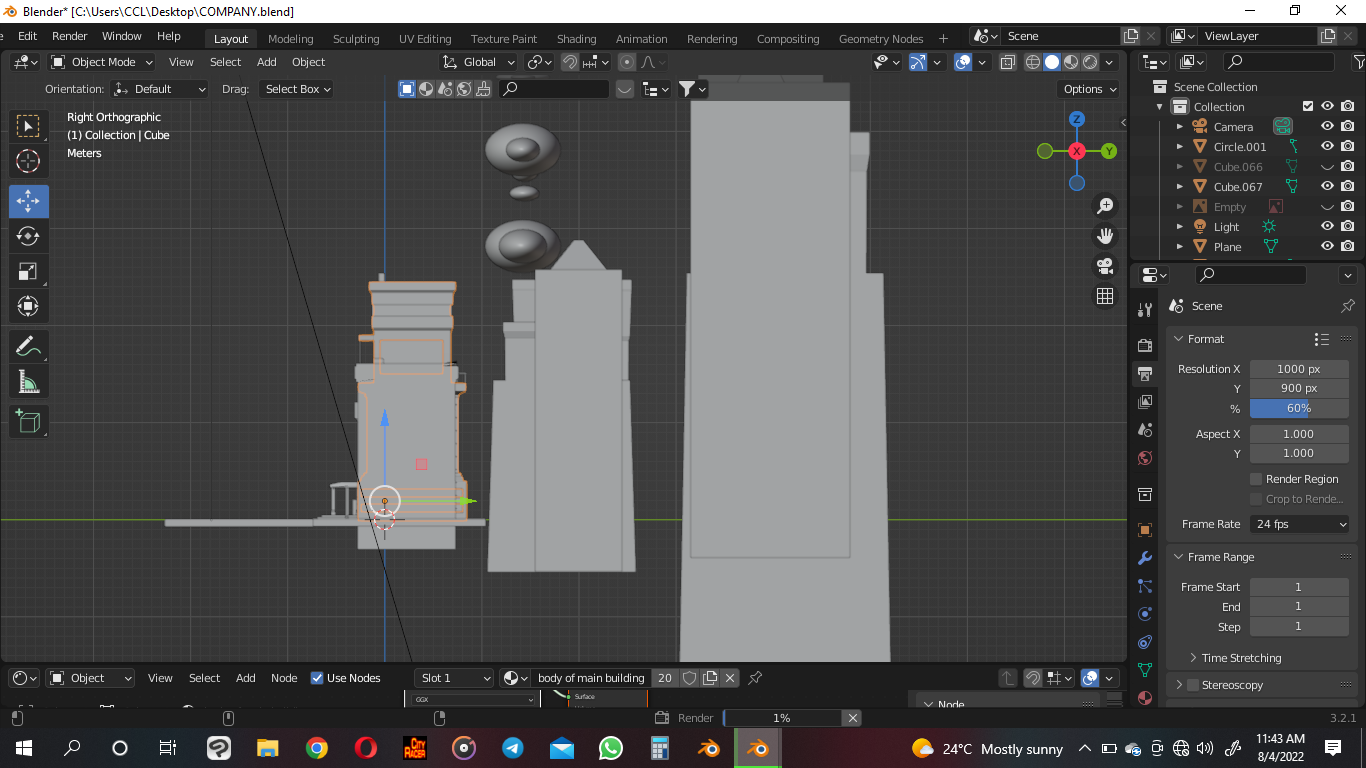Open the viewport Add menu
Viewport: 1366px width, 768px height.
click(x=266, y=62)
